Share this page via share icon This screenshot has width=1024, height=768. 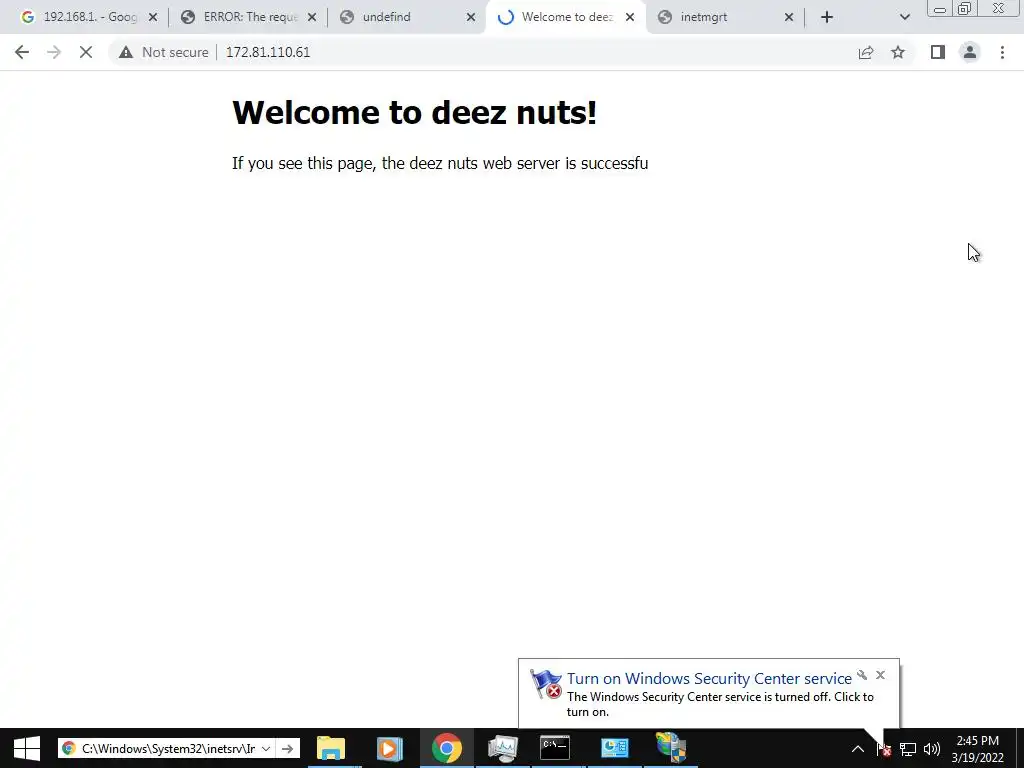[866, 52]
